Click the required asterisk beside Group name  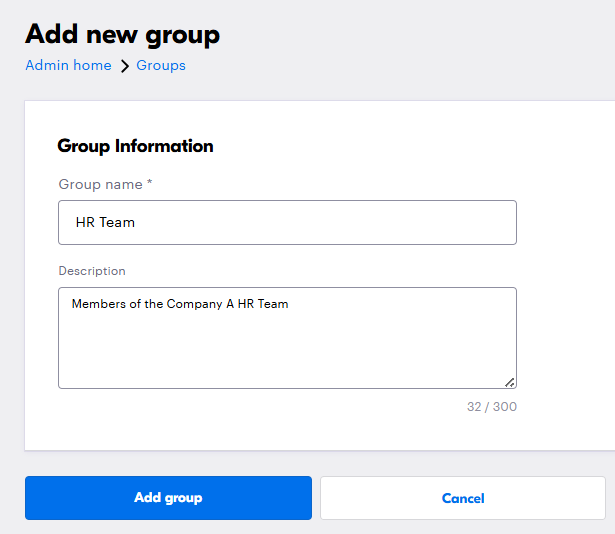pyautogui.click(x=149, y=184)
